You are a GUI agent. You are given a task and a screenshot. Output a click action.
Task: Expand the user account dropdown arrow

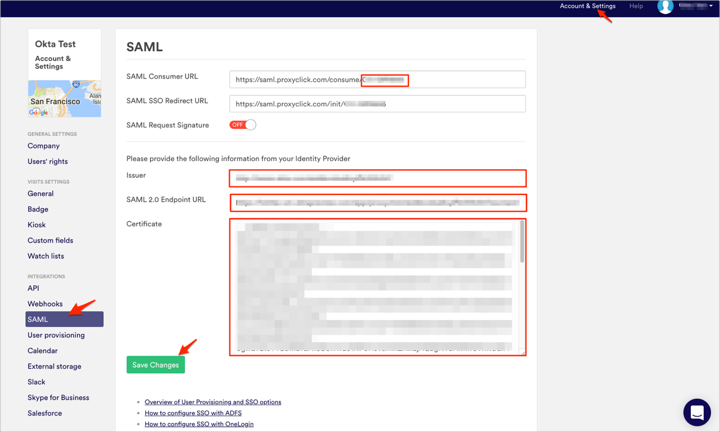tap(711, 7)
